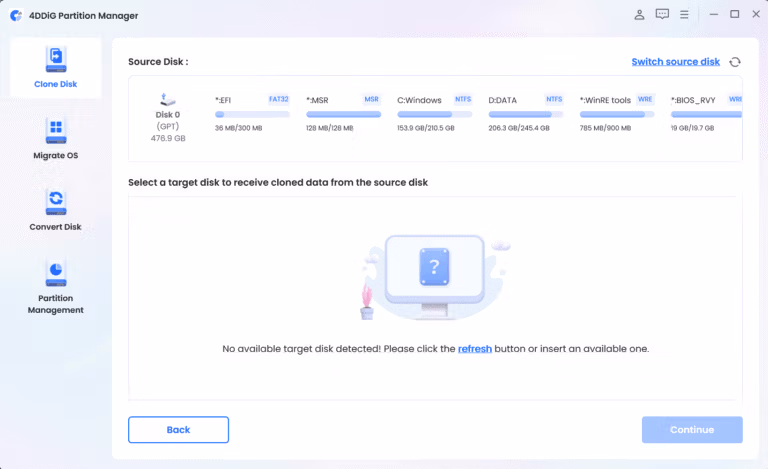Click the NTFS tag next to D:DATA
This screenshot has height=469, width=768.
coord(554,99)
